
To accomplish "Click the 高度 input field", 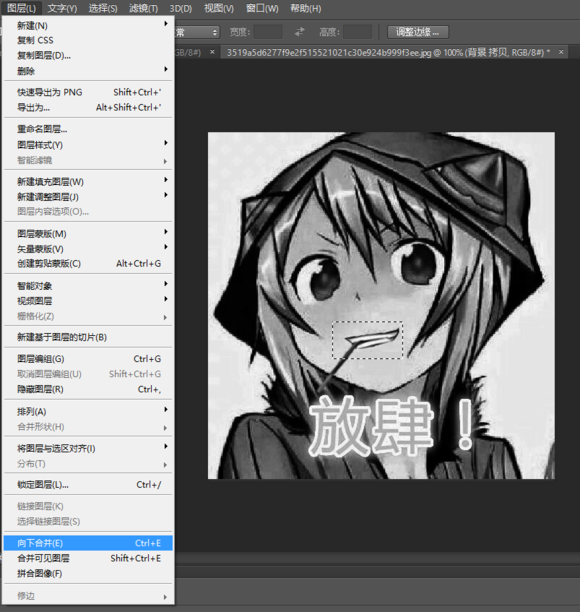I will (357, 32).
